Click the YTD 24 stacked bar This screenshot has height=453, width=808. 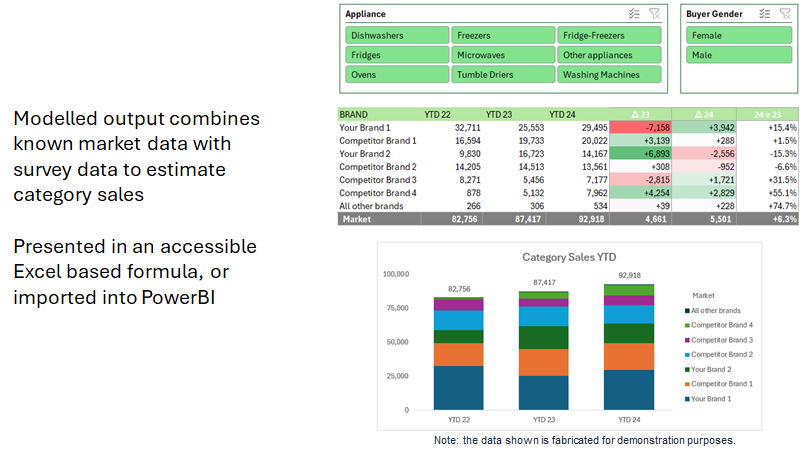coord(629,347)
